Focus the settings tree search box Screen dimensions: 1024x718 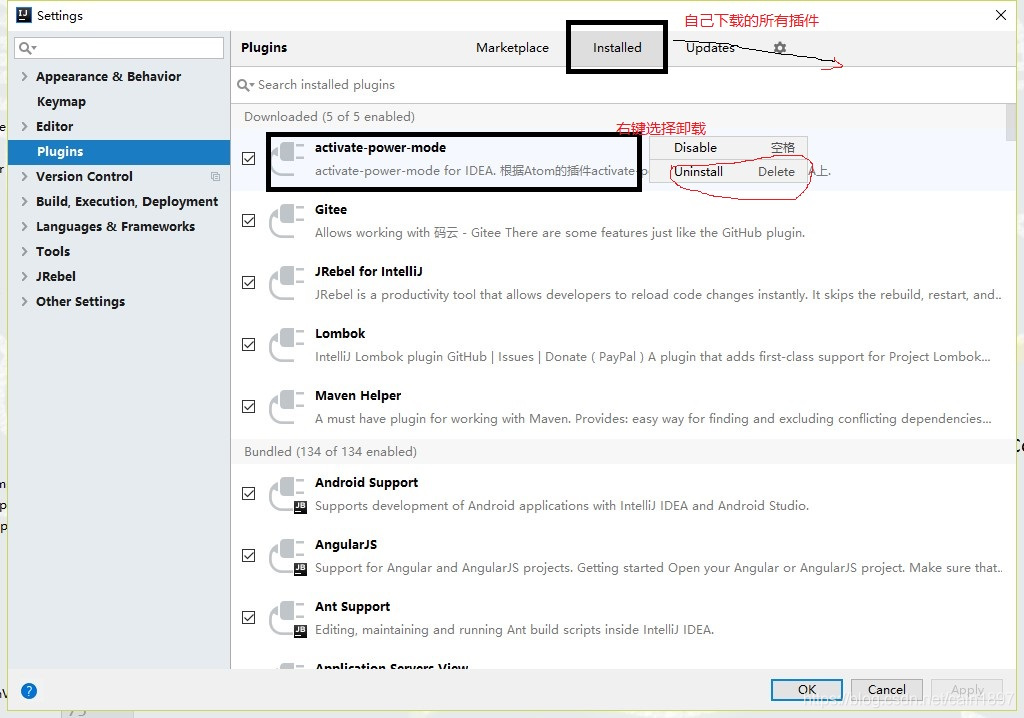pyautogui.click(x=119, y=48)
